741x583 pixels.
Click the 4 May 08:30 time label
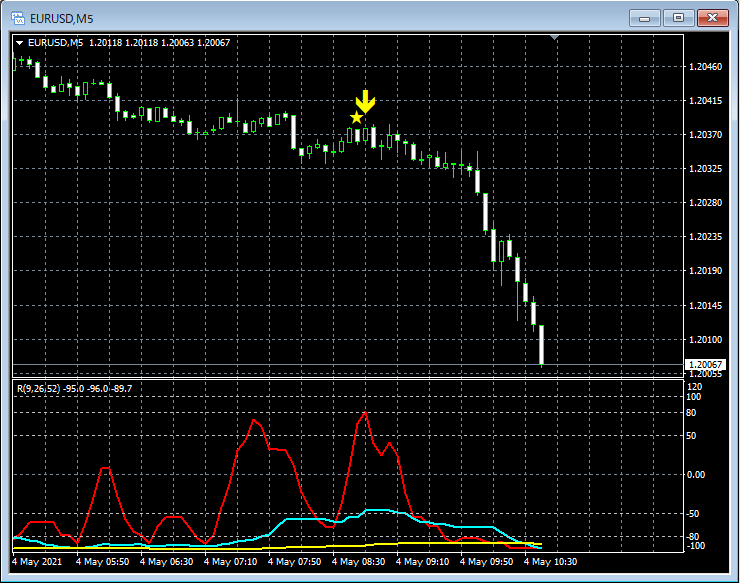tap(358, 562)
